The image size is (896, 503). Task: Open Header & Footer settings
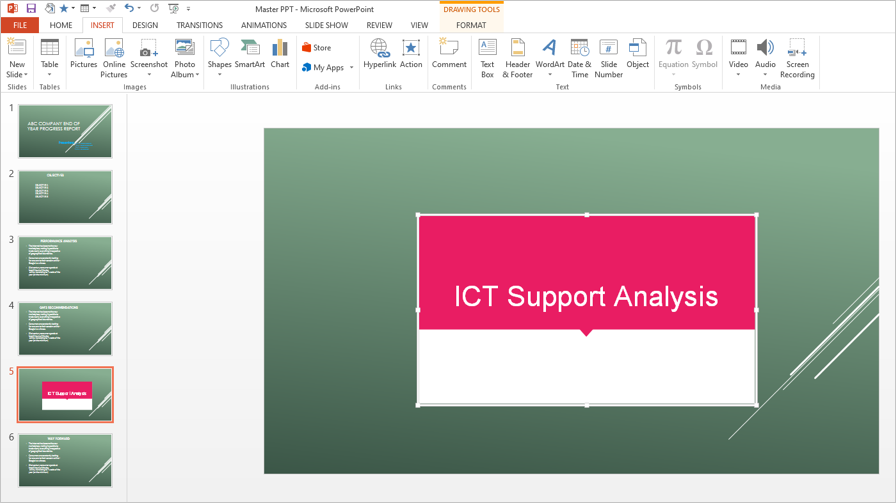517,56
